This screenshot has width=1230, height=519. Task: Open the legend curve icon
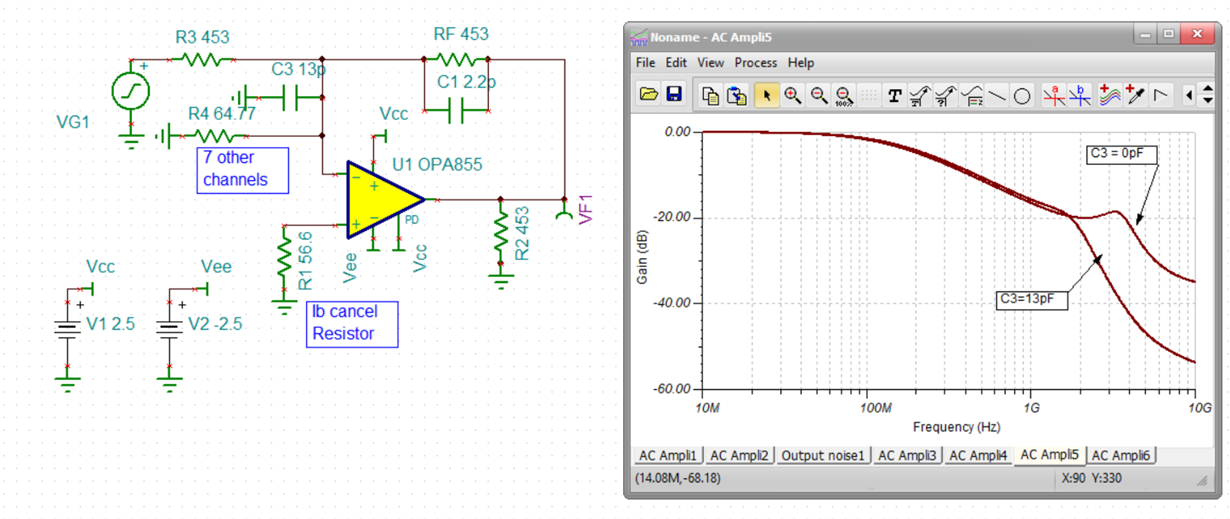972,95
